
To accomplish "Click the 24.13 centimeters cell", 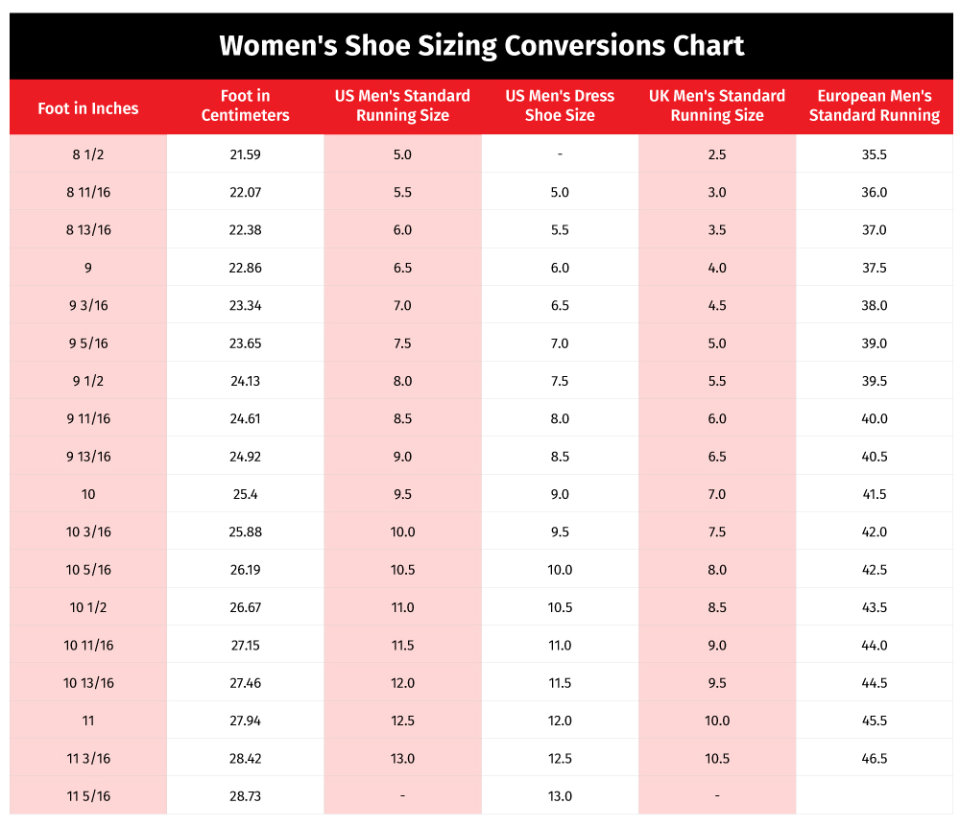I will (245, 381).
